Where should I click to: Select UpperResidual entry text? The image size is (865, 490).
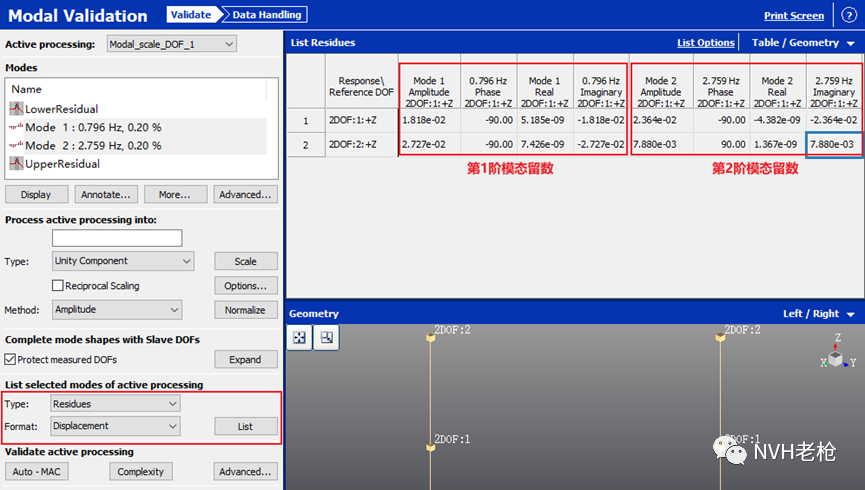coord(62,163)
